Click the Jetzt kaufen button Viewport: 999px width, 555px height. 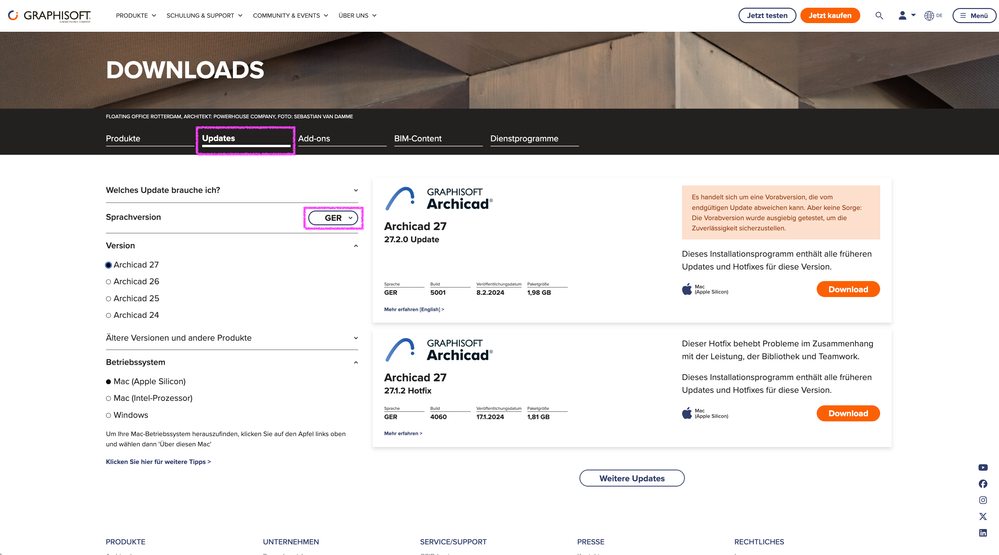click(x=830, y=15)
